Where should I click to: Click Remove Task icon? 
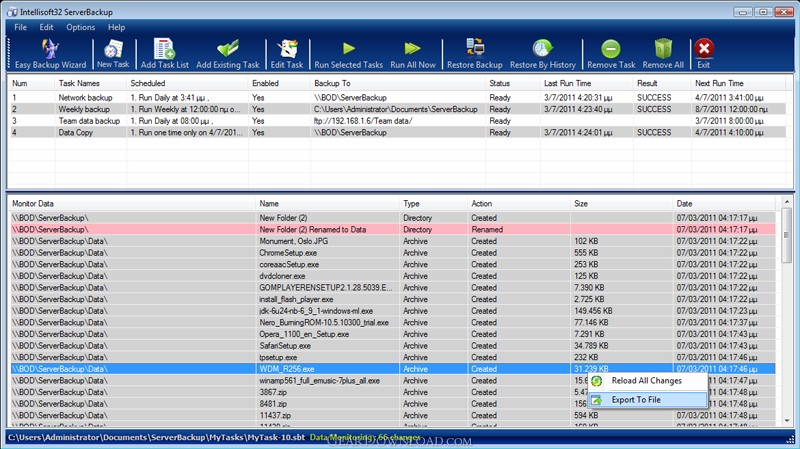point(611,49)
